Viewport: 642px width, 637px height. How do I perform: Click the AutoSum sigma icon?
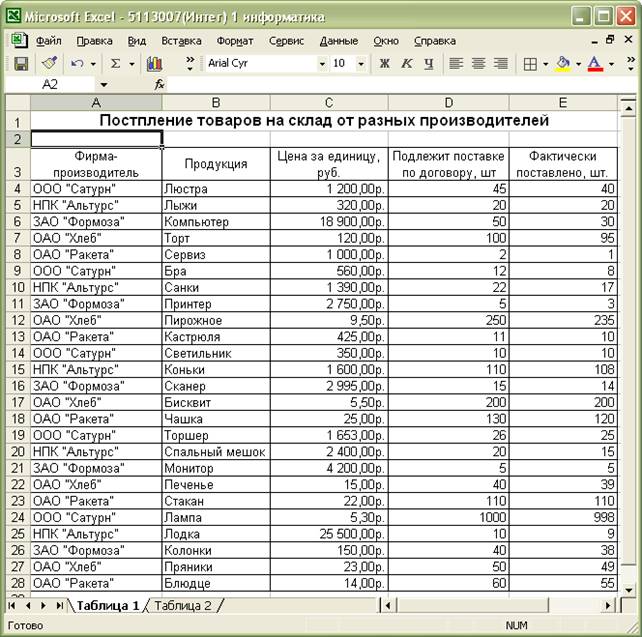(116, 63)
